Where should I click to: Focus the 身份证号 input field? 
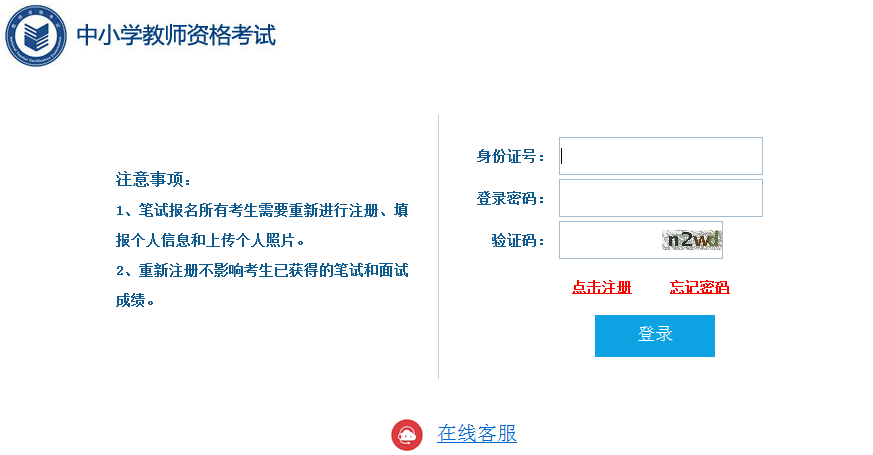pyautogui.click(x=661, y=156)
